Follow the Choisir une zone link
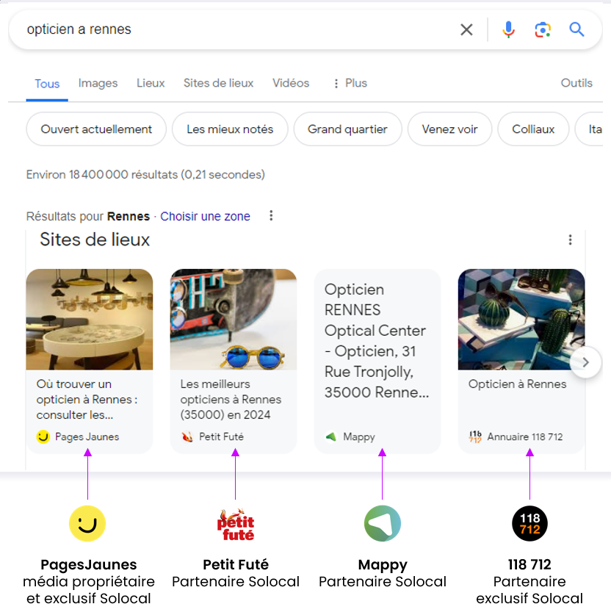 pos(205,216)
